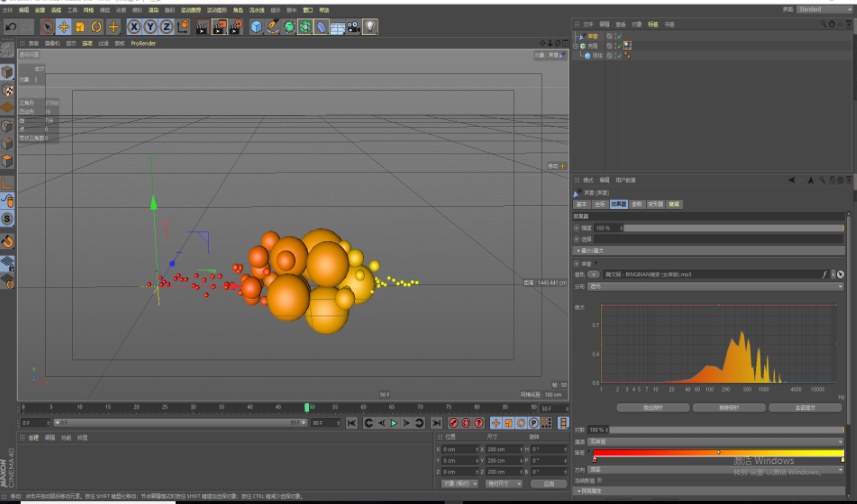Add a Camera object icon
The height and width of the screenshot is (504, 857).
tap(354, 26)
